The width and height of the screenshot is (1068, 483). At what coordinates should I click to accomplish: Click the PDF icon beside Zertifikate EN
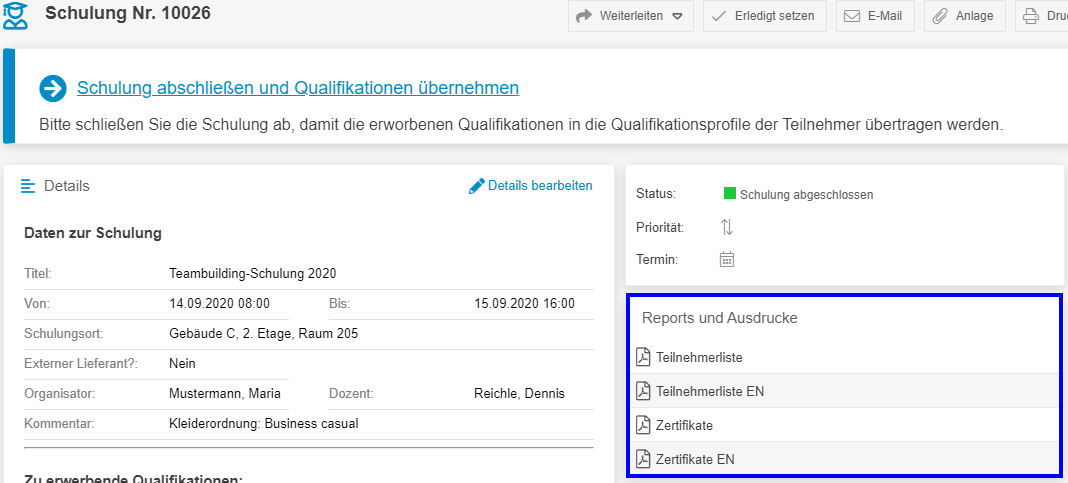coord(643,459)
